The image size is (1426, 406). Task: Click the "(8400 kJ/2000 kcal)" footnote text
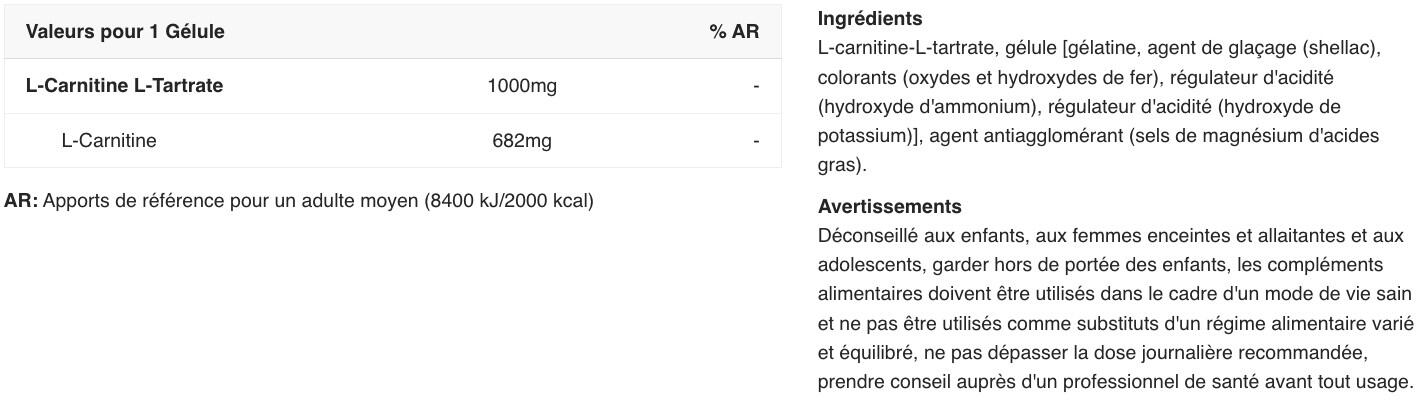(509, 201)
